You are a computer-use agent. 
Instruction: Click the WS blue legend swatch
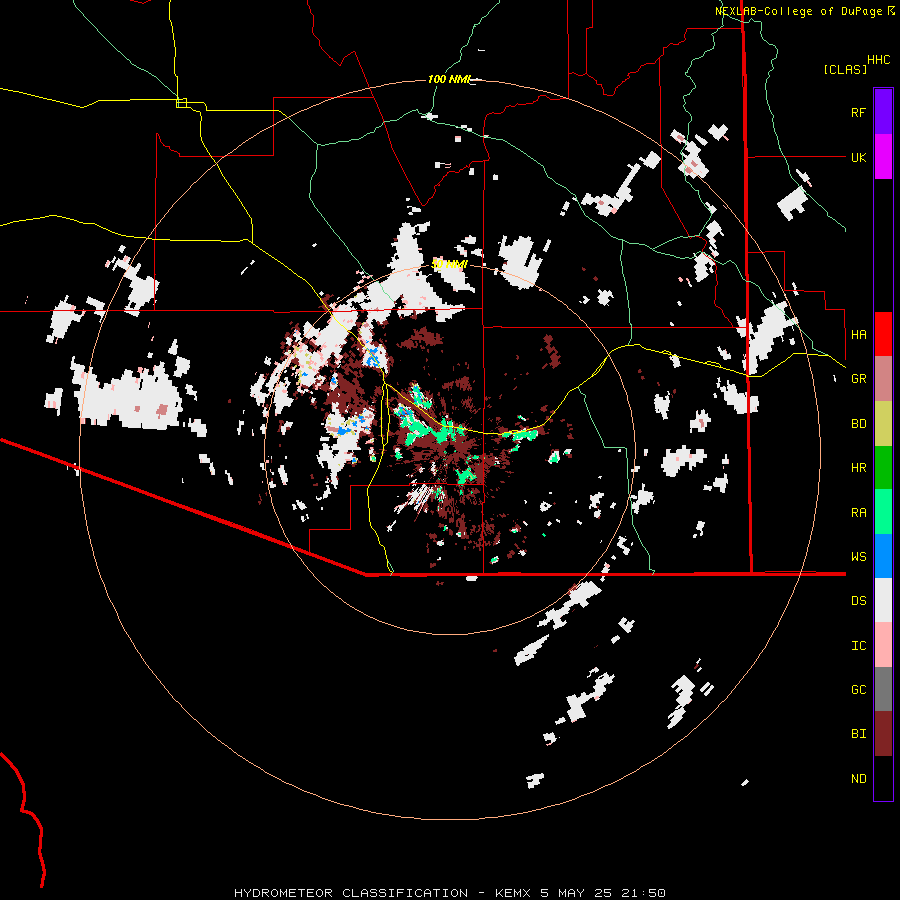pyautogui.click(x=883, y=556)
